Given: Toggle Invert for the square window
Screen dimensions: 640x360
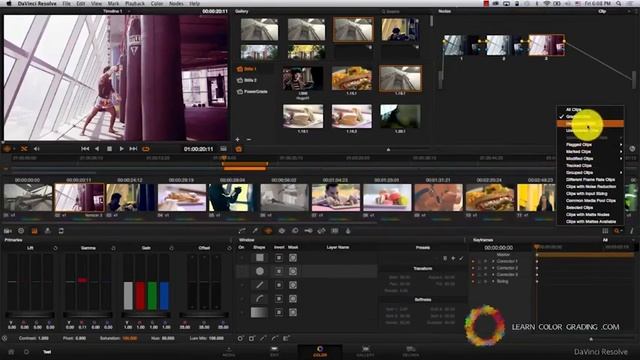Looking at the screenshot, I should (279, 258).
